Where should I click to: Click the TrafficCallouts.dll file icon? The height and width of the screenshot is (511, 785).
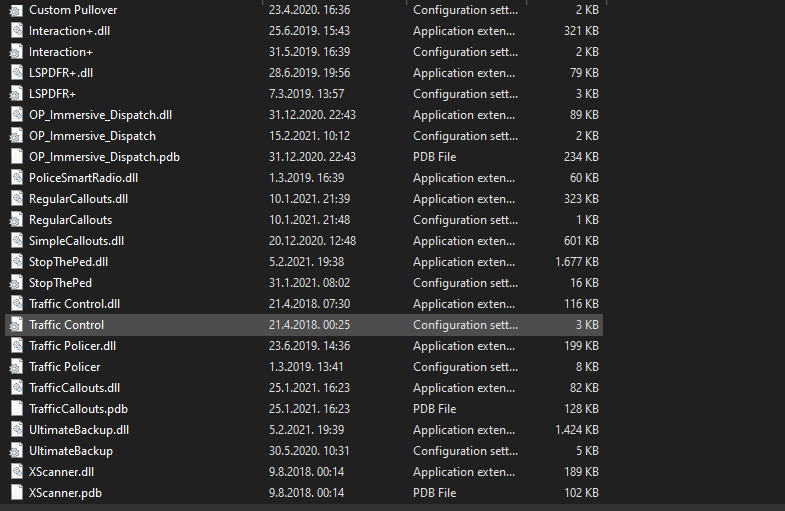click(x=17, y=388)
